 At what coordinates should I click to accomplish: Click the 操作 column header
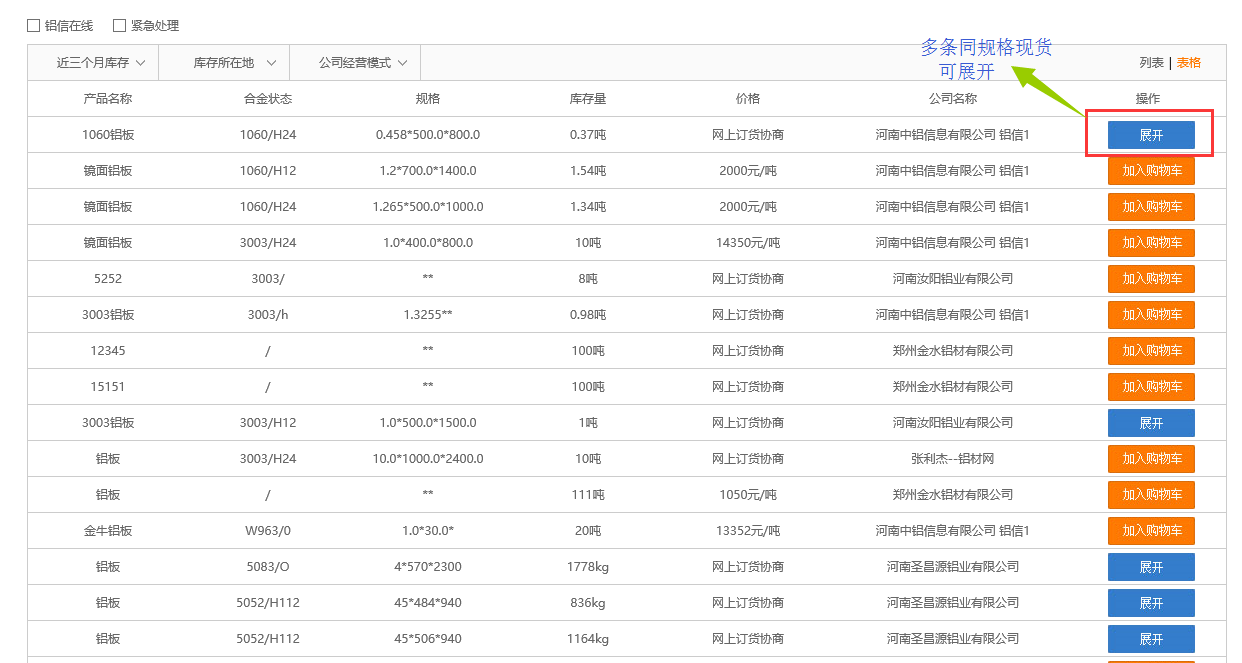1148,99
